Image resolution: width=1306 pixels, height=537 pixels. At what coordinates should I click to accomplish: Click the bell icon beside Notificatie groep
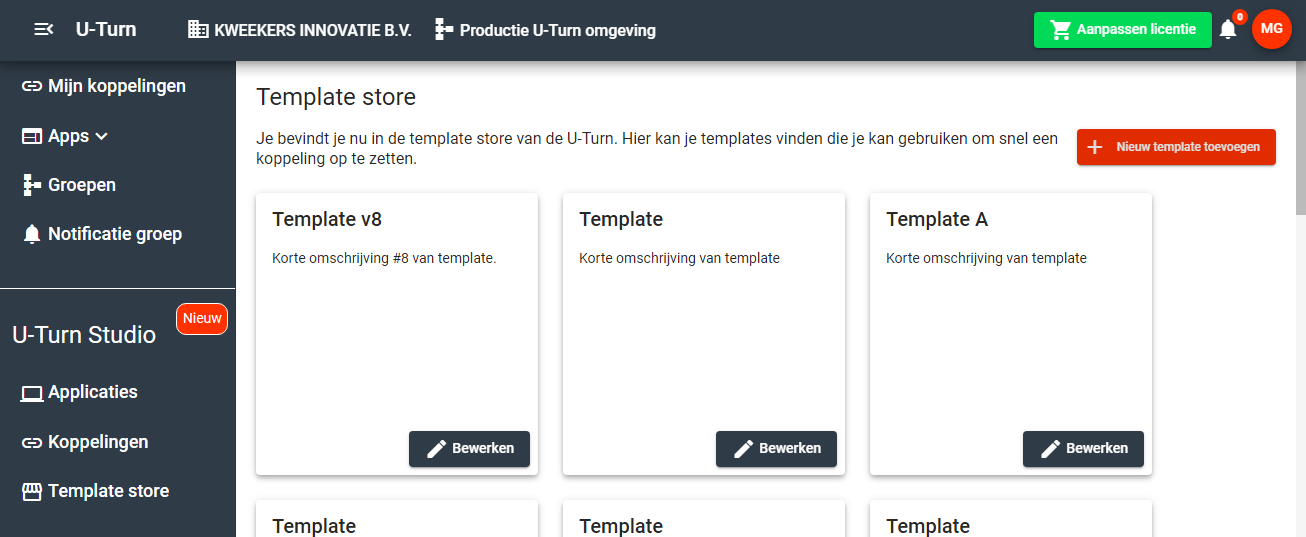click(32, 234)
